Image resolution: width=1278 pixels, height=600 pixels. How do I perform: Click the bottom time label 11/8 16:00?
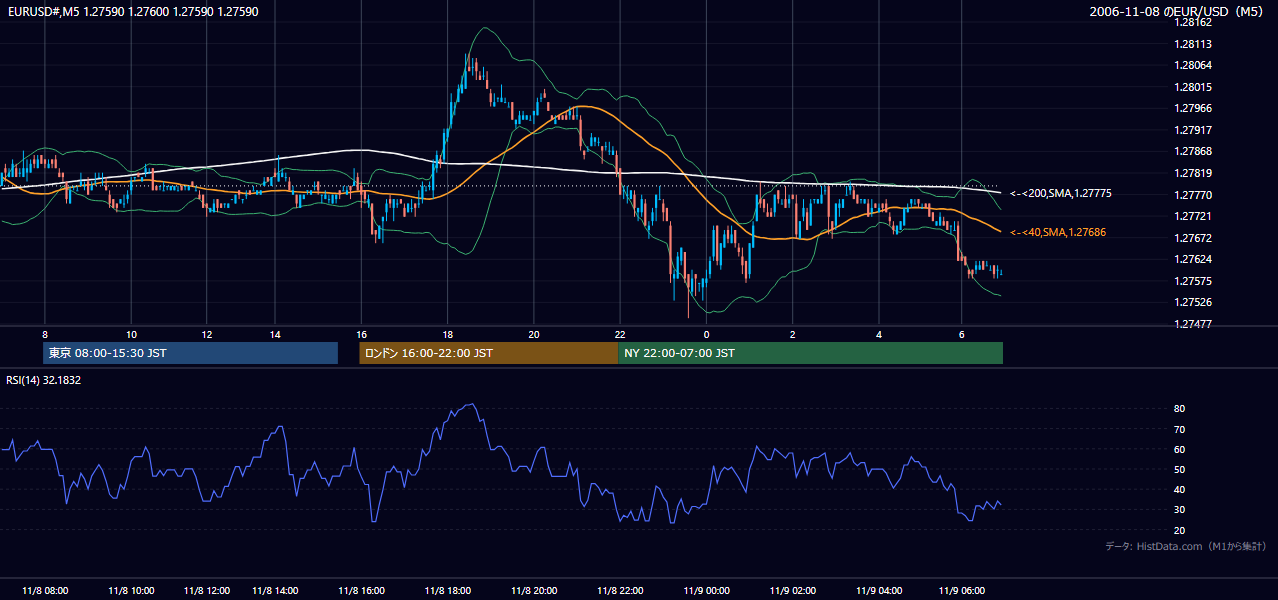coord(361,591)
